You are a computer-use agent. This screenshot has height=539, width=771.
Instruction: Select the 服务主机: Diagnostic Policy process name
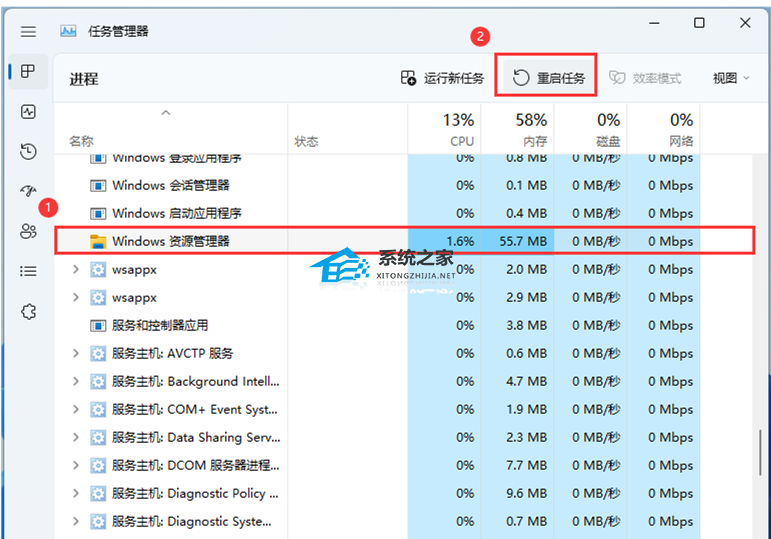[195, 493]
